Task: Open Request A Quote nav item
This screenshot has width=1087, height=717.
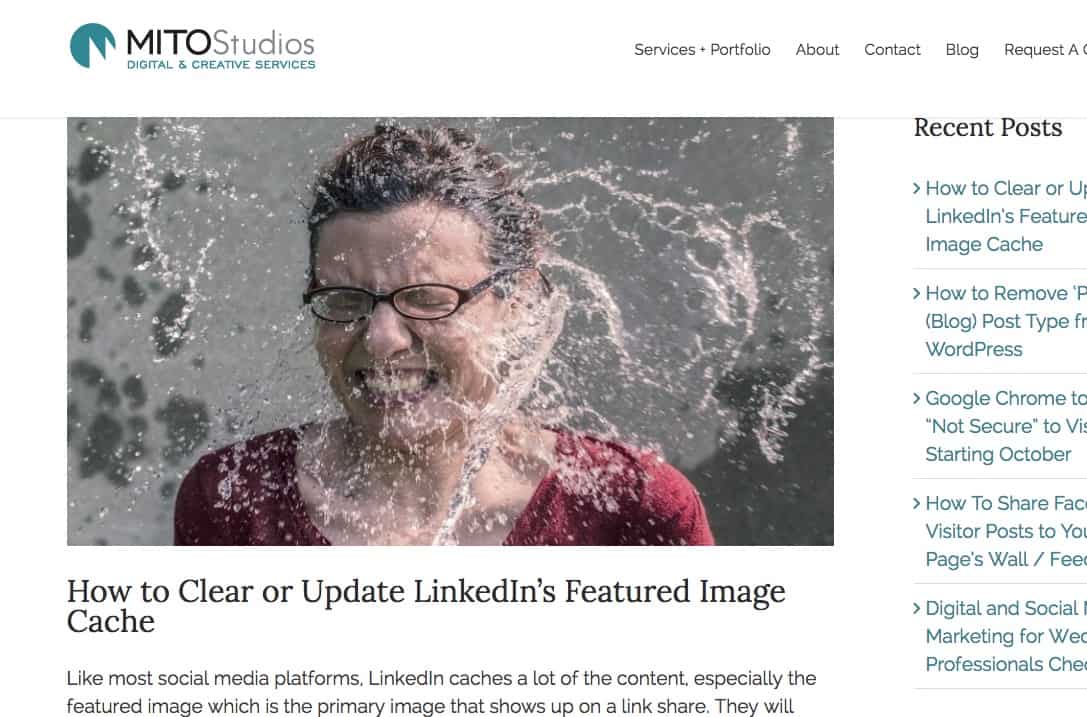Action: (x=1045, y=50)
